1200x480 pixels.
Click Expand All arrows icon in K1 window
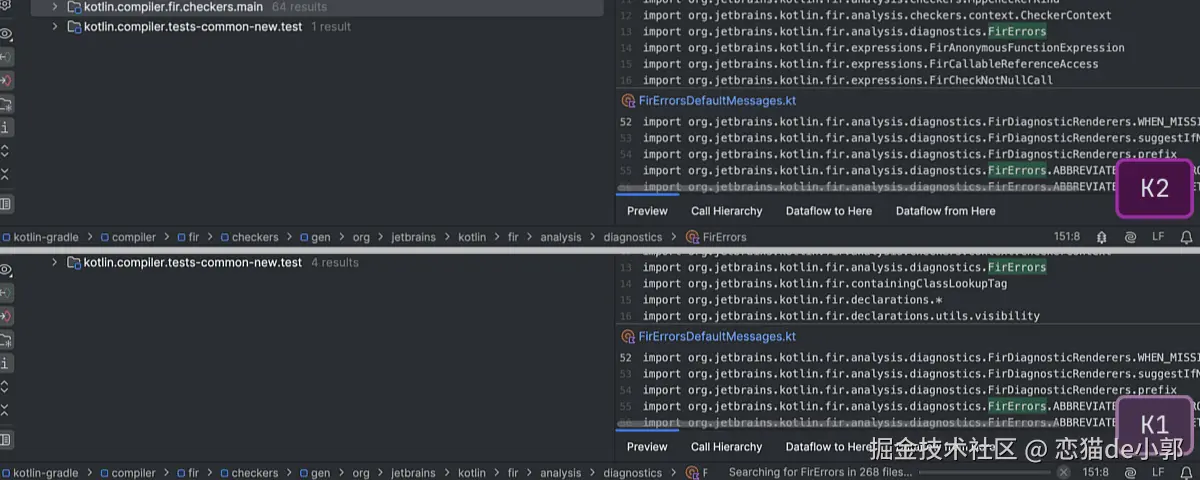click(x=6, y=387)
